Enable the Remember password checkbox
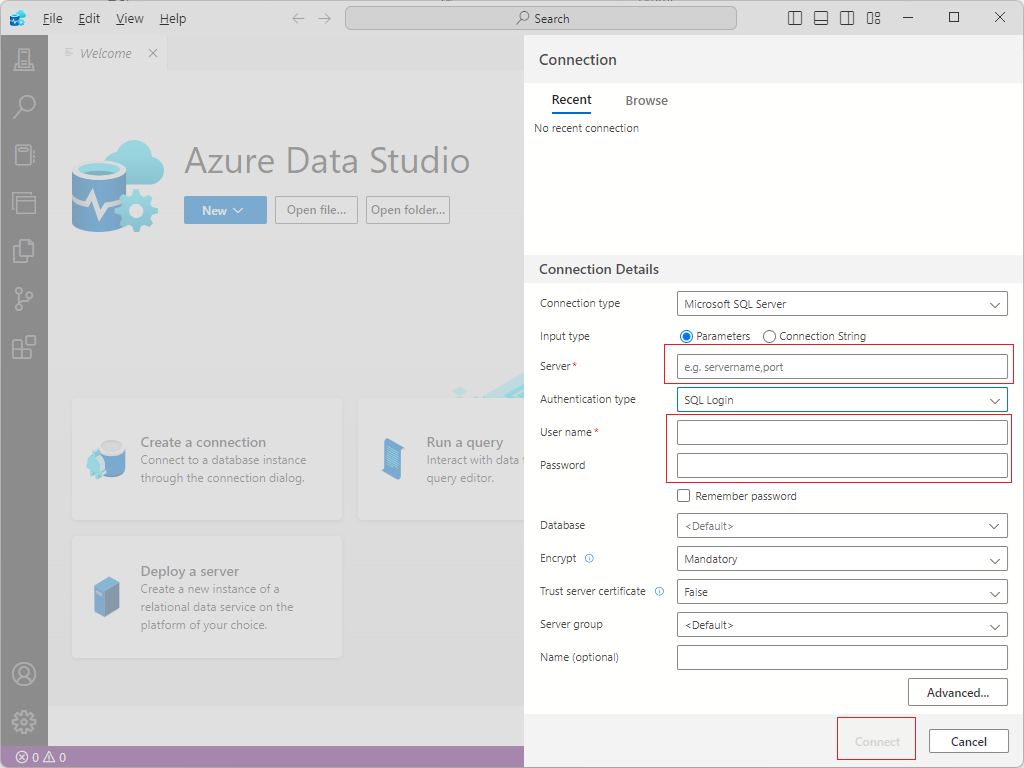This screenshot has height=768, width=1024. click(x=684, y=496)
